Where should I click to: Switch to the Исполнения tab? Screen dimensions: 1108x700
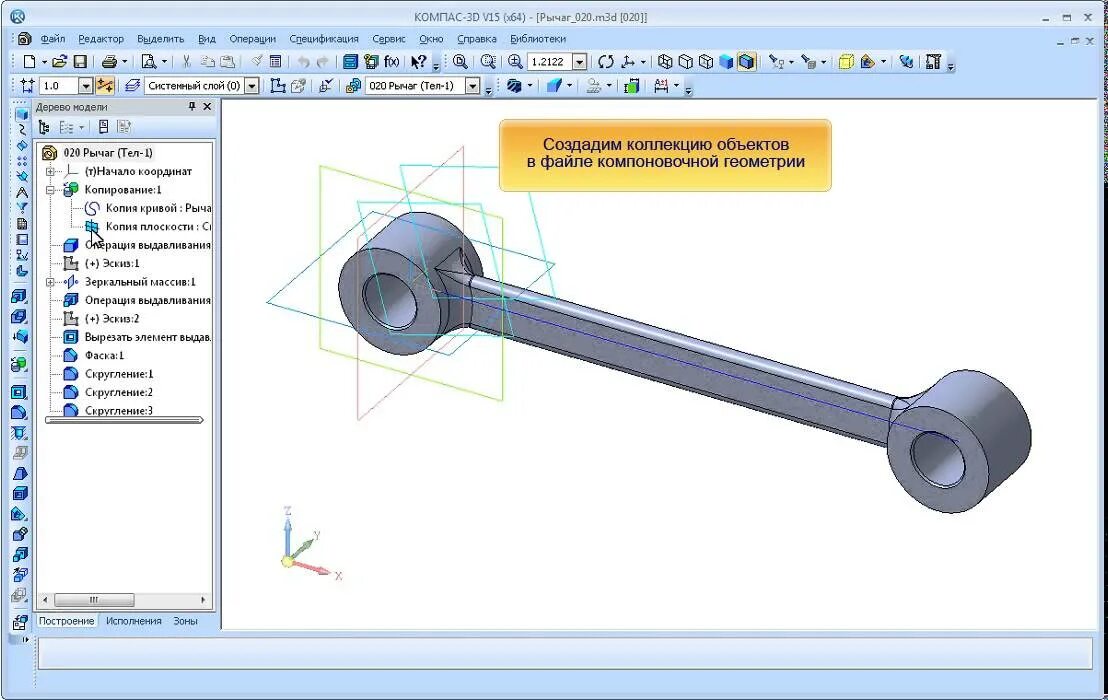[134, 621]
